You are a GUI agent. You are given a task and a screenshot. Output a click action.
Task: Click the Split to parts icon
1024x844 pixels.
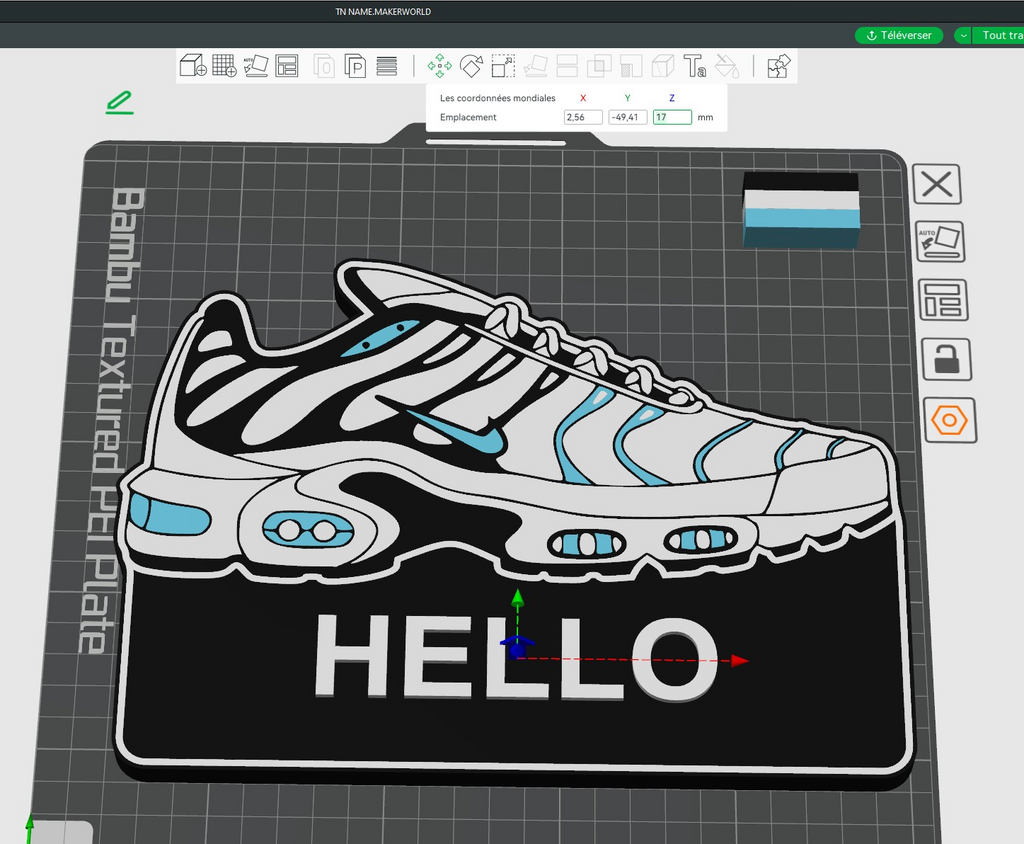point(355,66)
